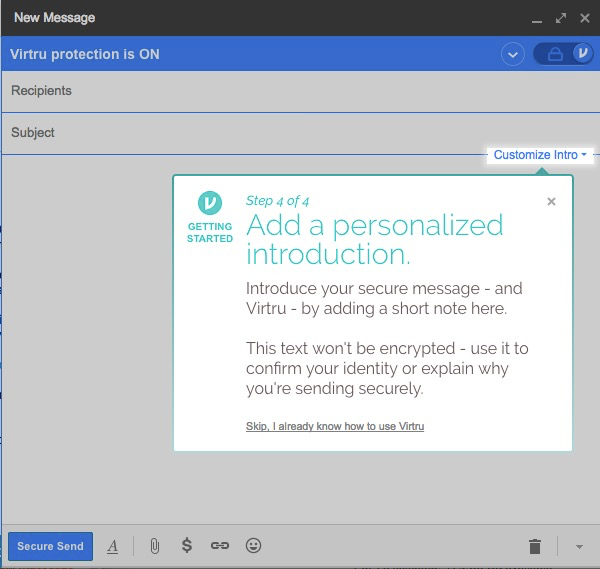Click the dollar sign send money icon
Image resolution: width=600 pixels, height=569 pixels.
[186, 546]
